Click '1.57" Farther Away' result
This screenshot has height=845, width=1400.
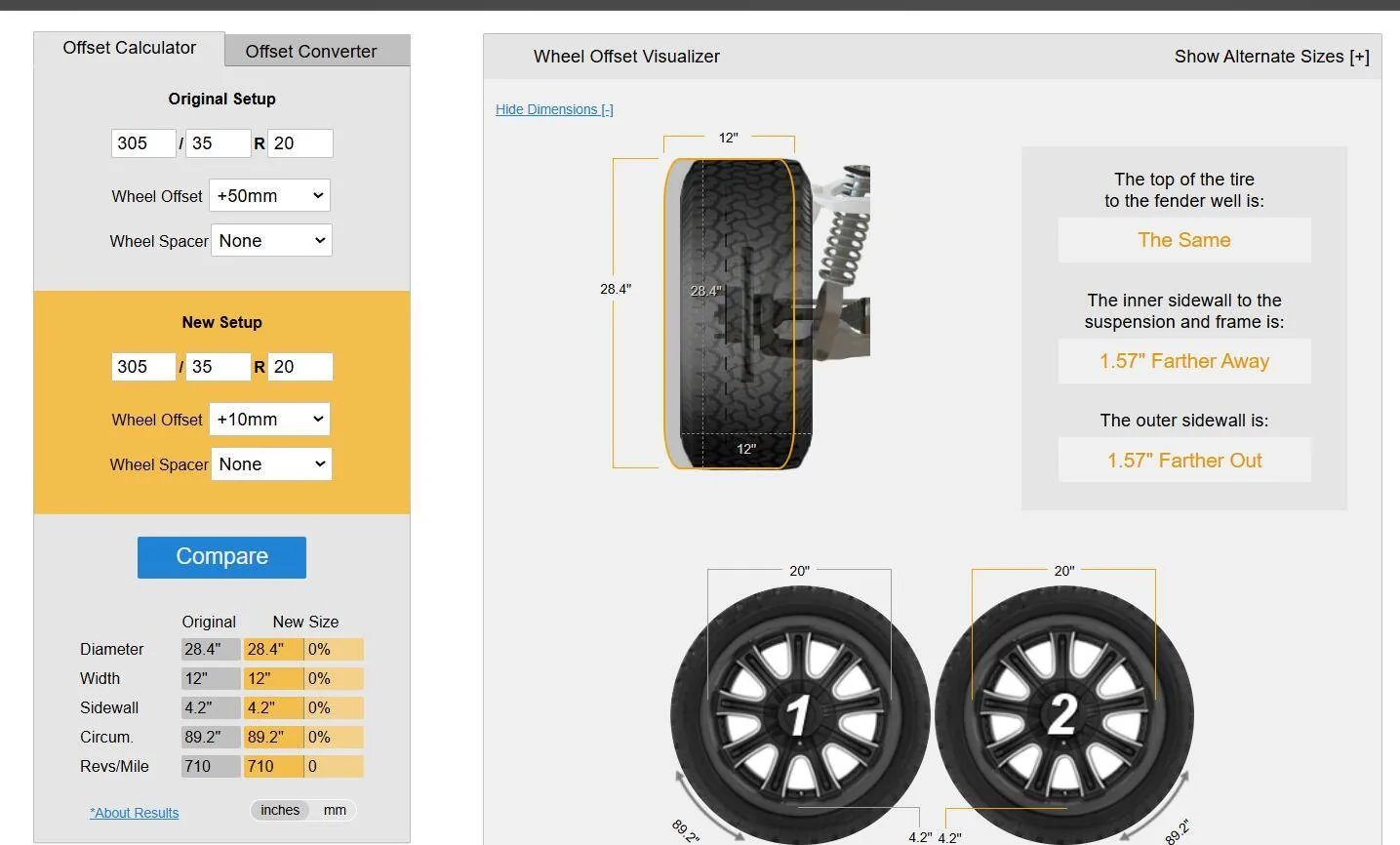[1184, 361]
